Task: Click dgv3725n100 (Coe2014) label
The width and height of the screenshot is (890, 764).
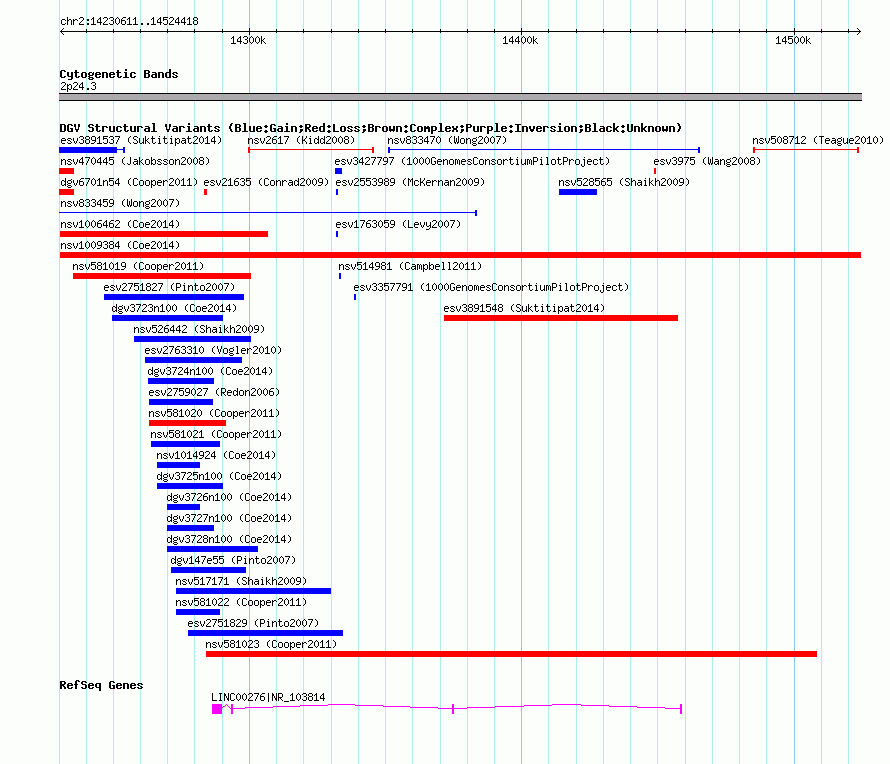Action: point(219,476)
